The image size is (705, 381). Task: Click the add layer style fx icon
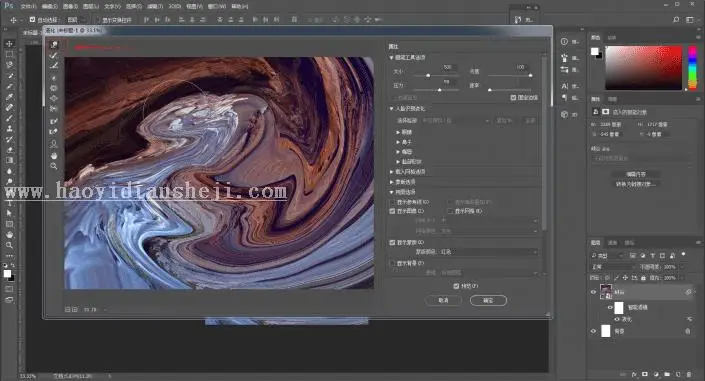634,374
